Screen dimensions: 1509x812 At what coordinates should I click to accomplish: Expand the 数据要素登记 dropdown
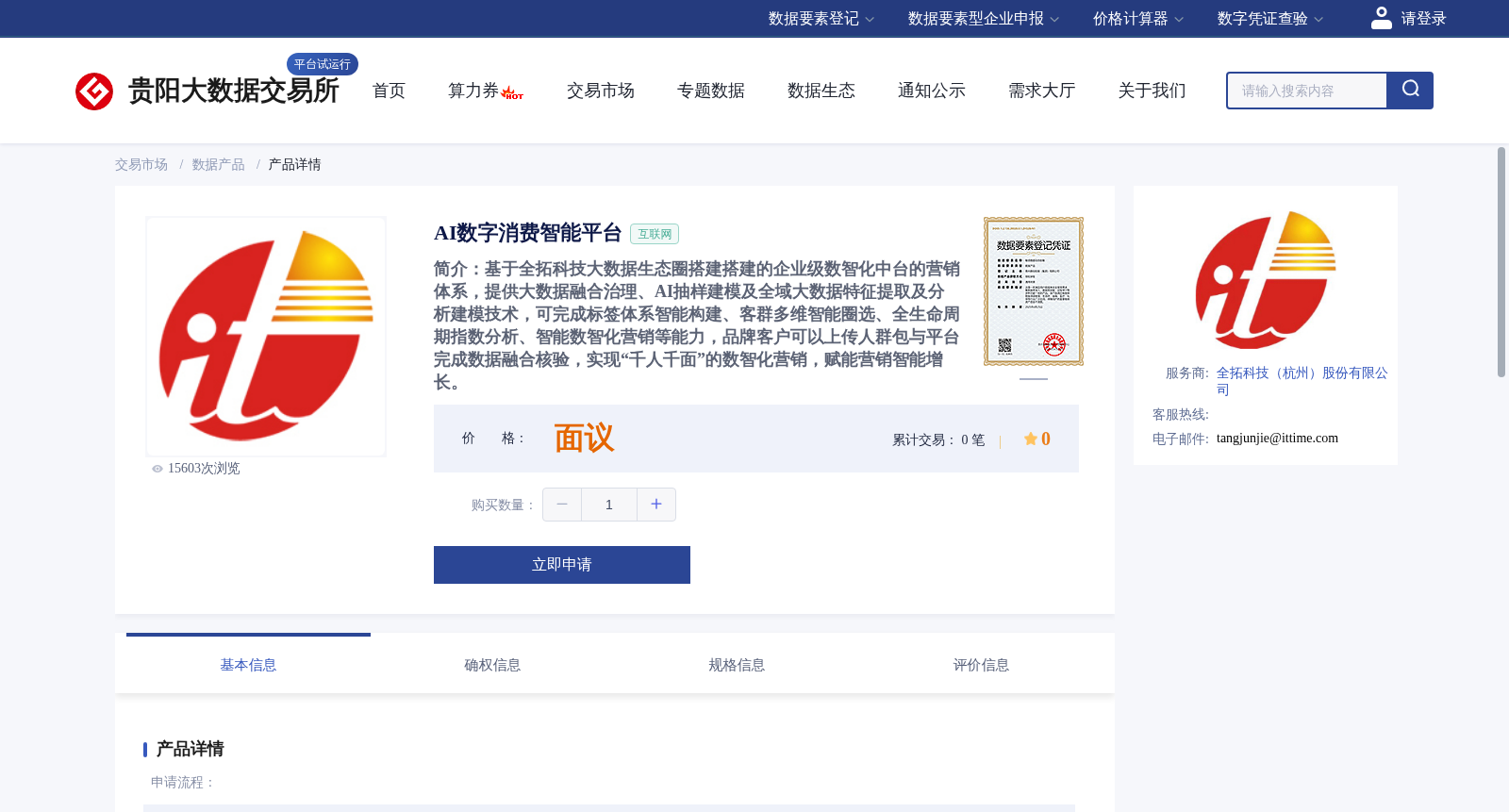tap(821, 19)
